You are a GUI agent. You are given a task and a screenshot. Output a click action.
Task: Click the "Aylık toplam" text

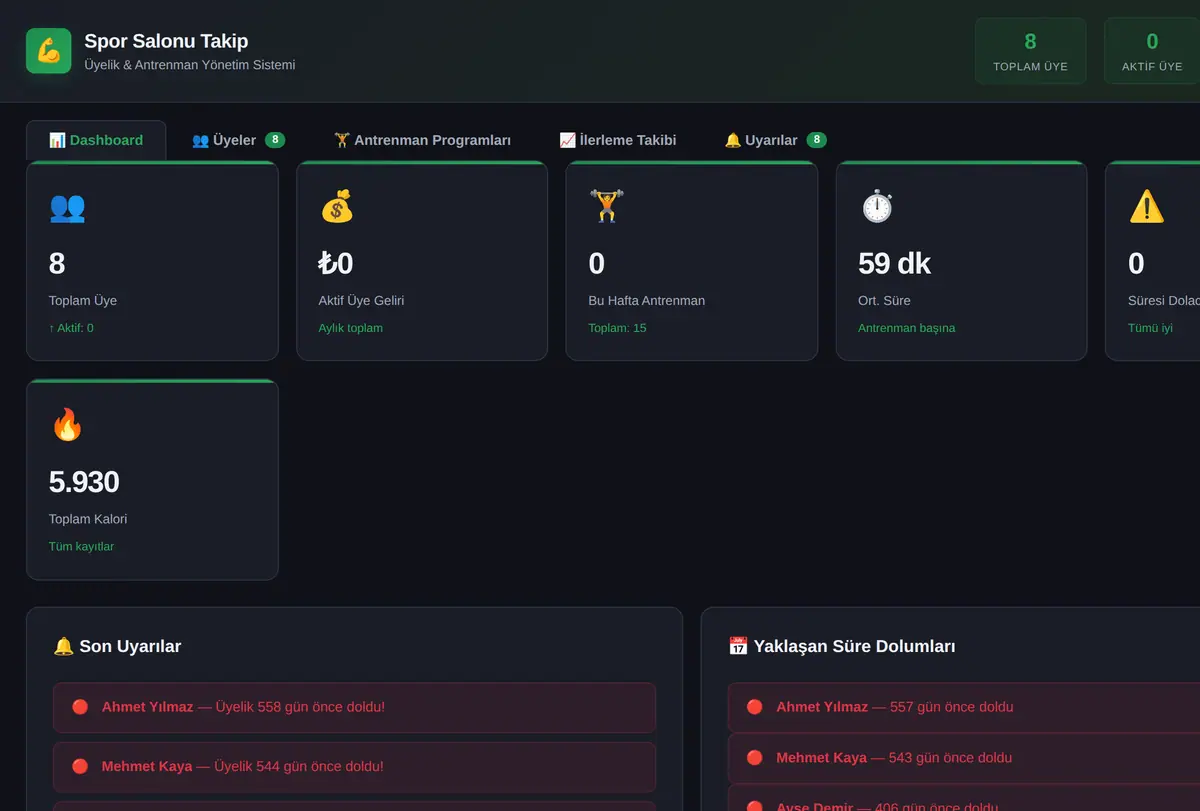[351, 328]
